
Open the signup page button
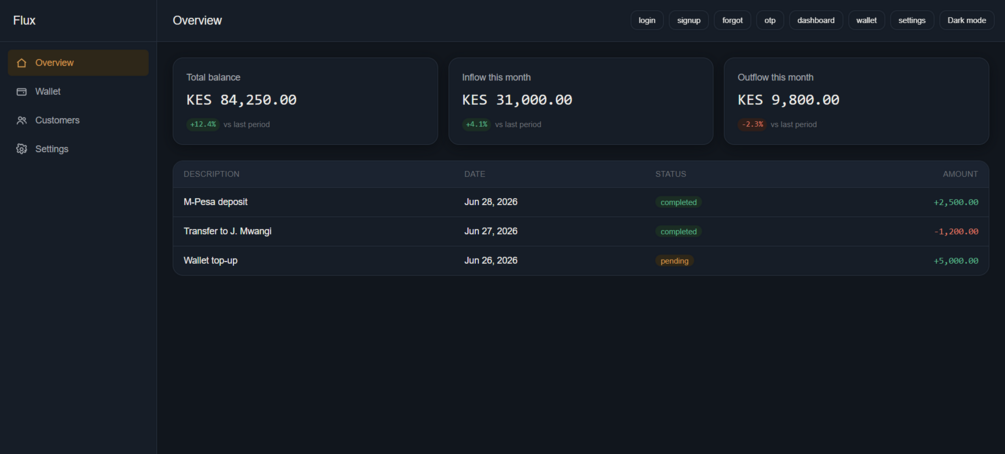click(689, 21)
